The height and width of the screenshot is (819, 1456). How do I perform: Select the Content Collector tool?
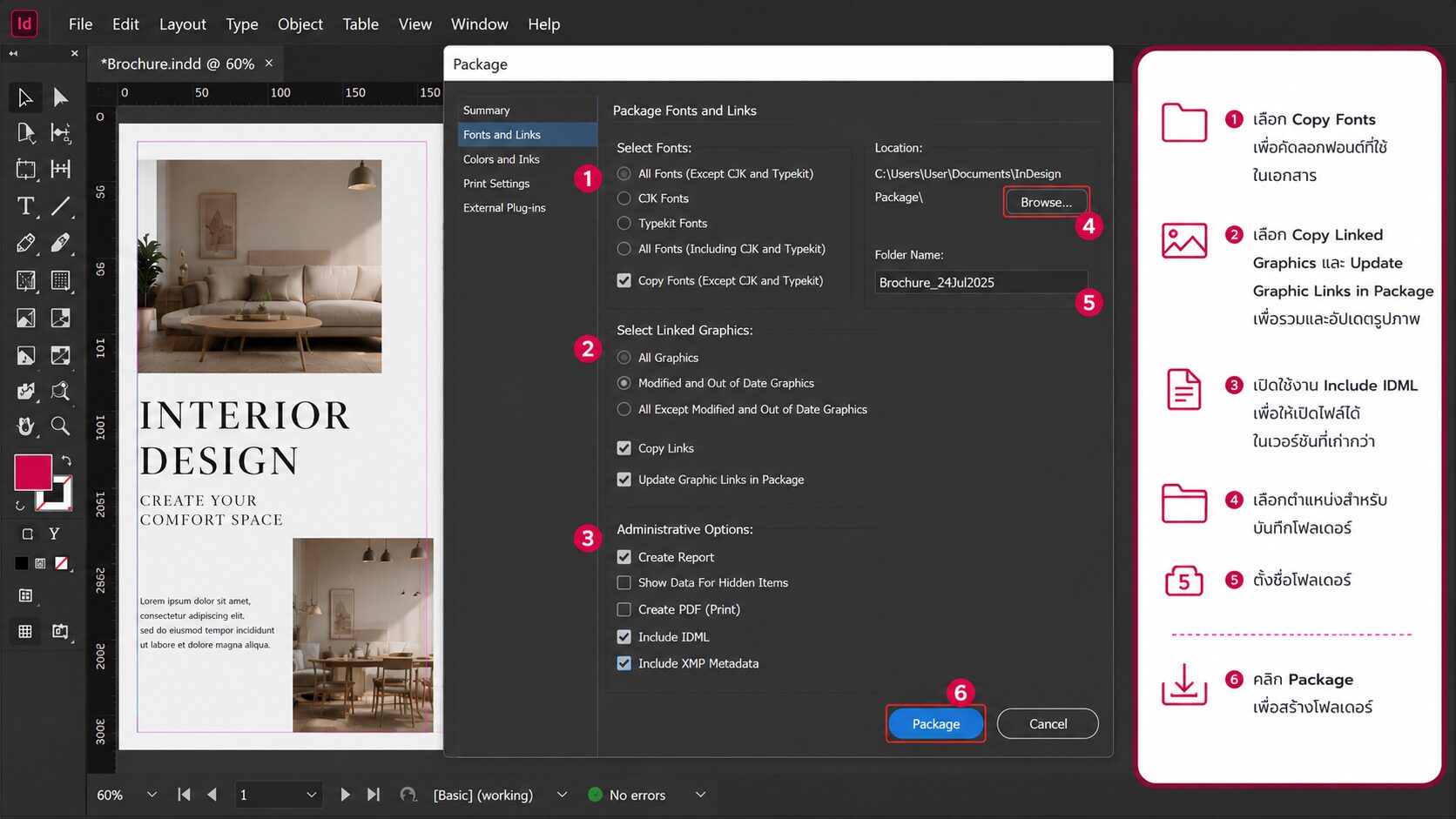[25, 169]
